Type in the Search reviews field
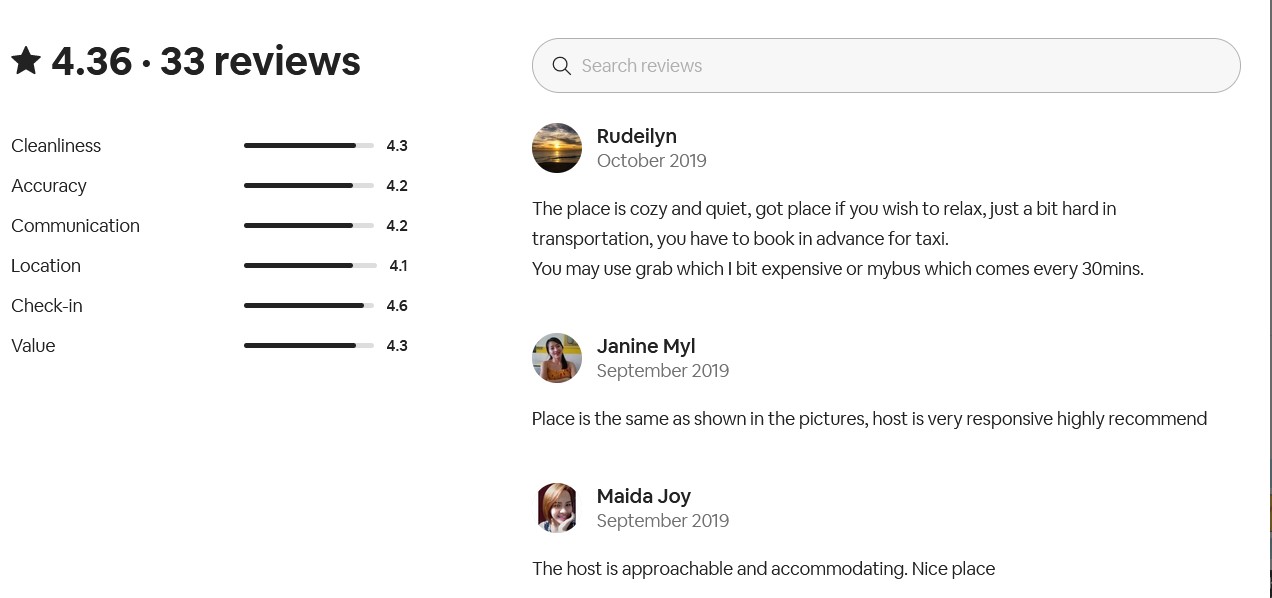 tap(900, 66)
